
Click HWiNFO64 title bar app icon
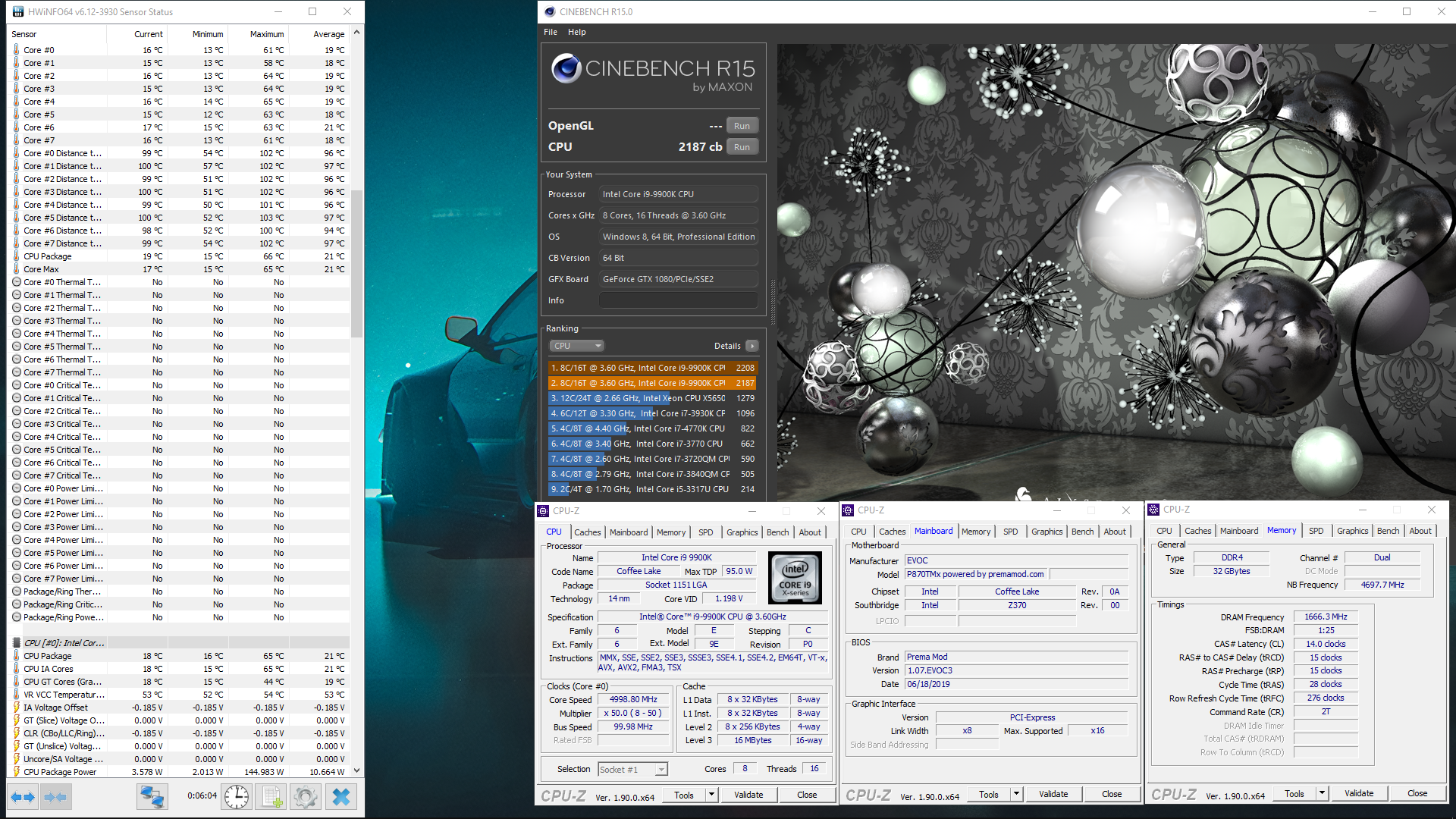18,11
